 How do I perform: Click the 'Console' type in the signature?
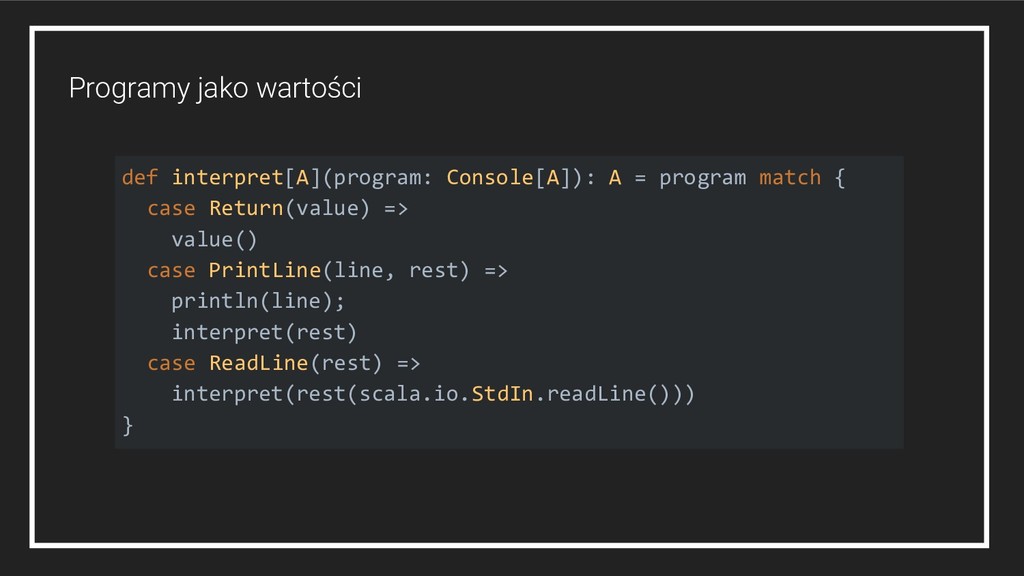490,178
